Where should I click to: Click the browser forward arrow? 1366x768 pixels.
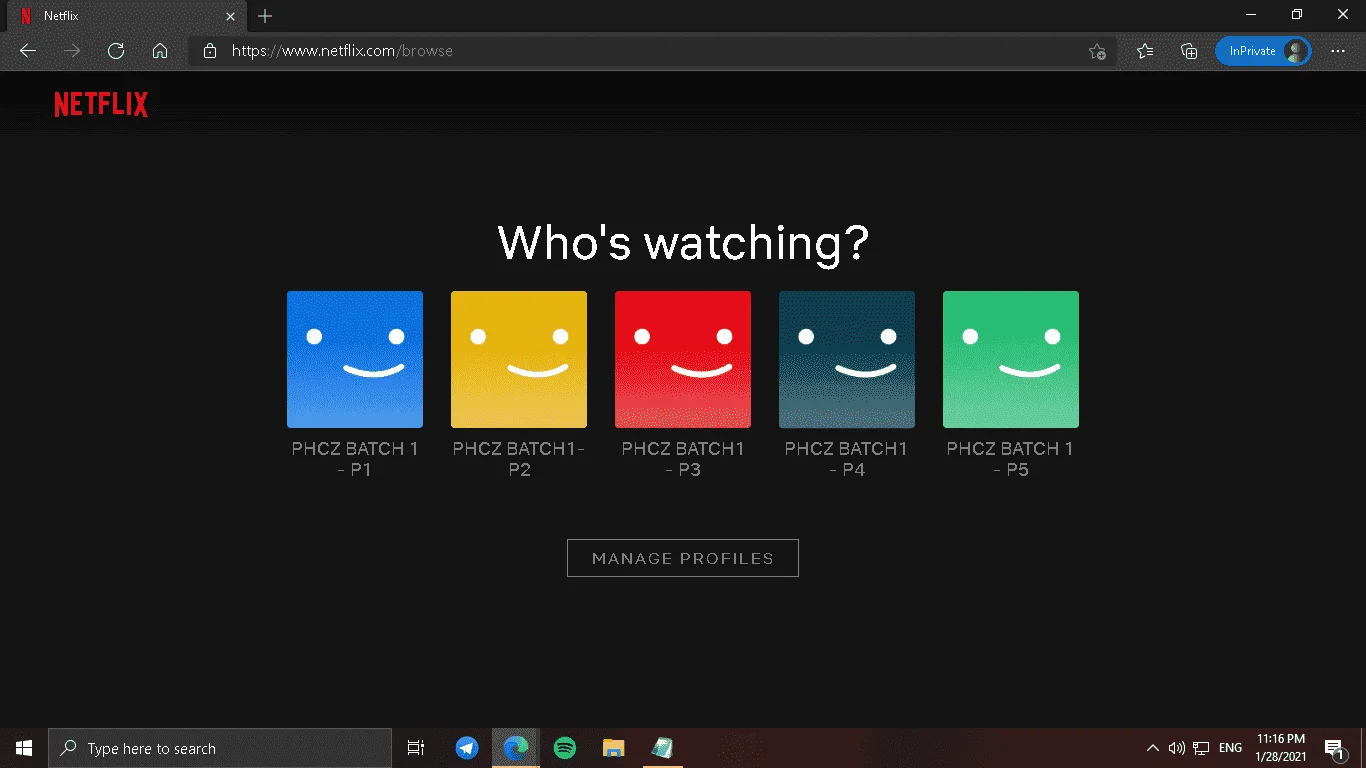pyautogui.click(x=72, y=51)
